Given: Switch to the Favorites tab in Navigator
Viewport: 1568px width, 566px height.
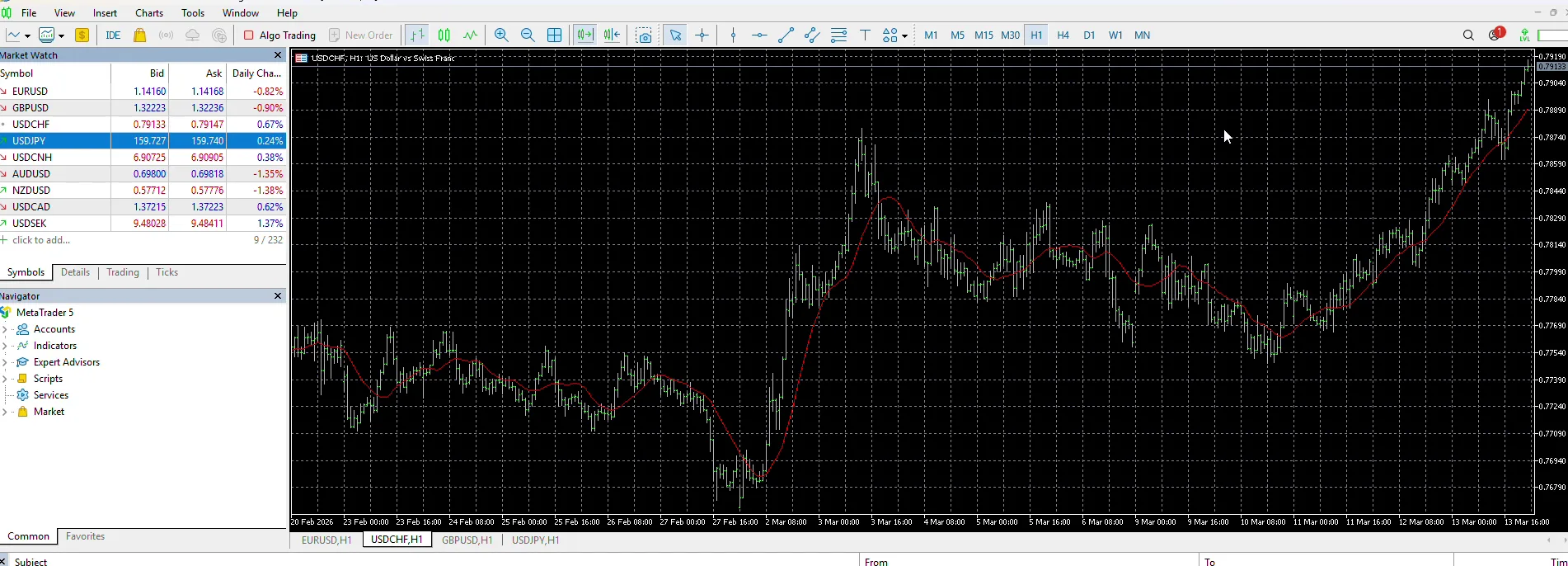Looking at the screenshot, I should coord(85,536).
